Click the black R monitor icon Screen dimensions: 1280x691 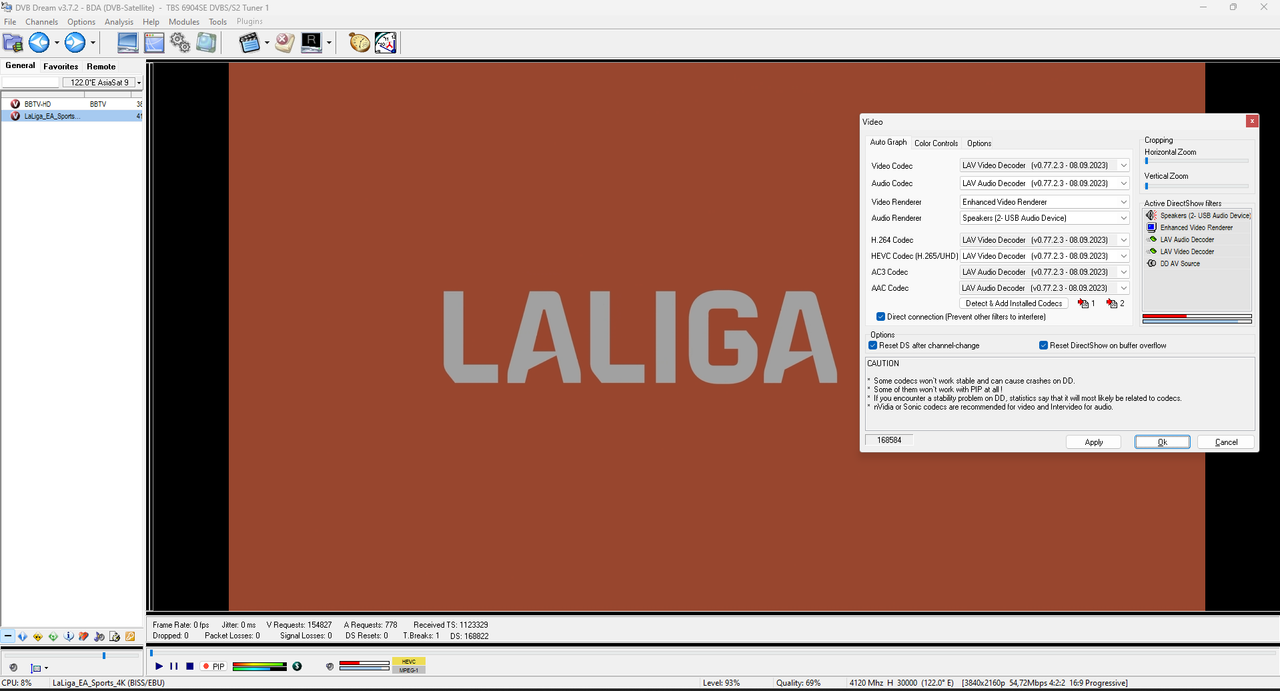pos(311,42)
